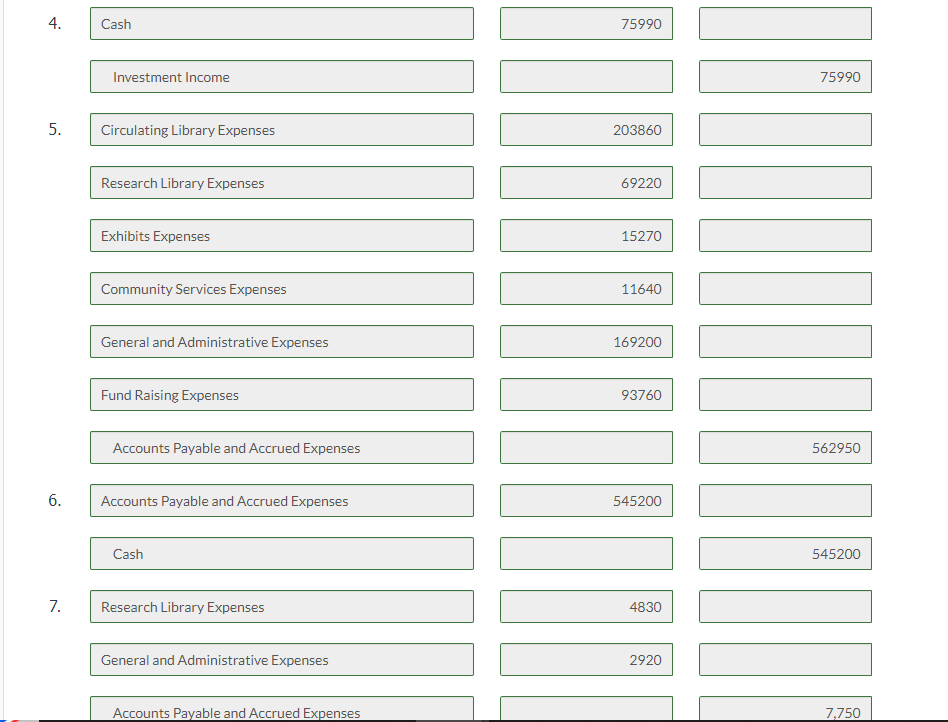948x722 pixels.
Task: Click the 15270 debit amount field
Action: tap(586, 235)
